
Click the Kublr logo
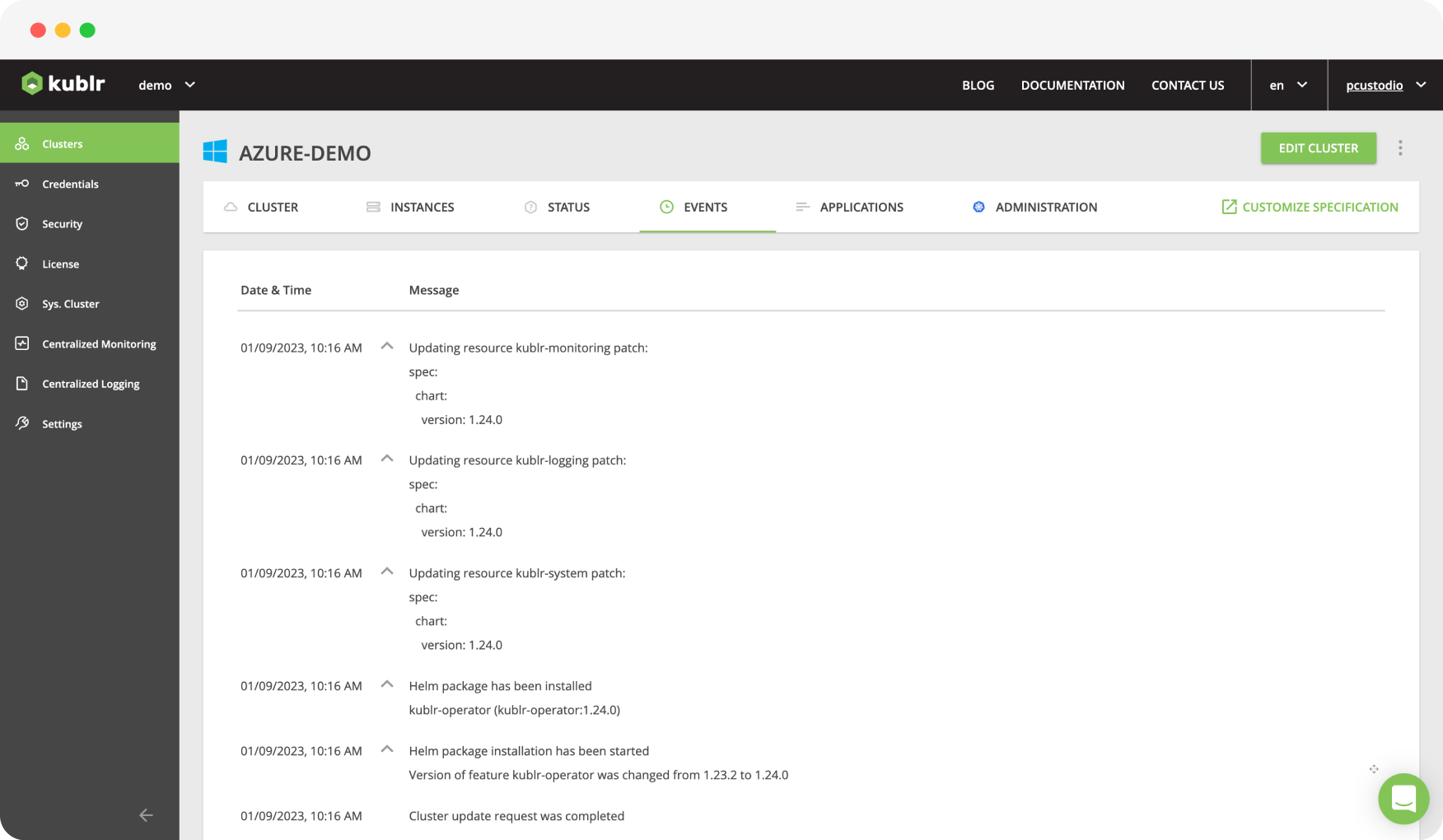63,83
